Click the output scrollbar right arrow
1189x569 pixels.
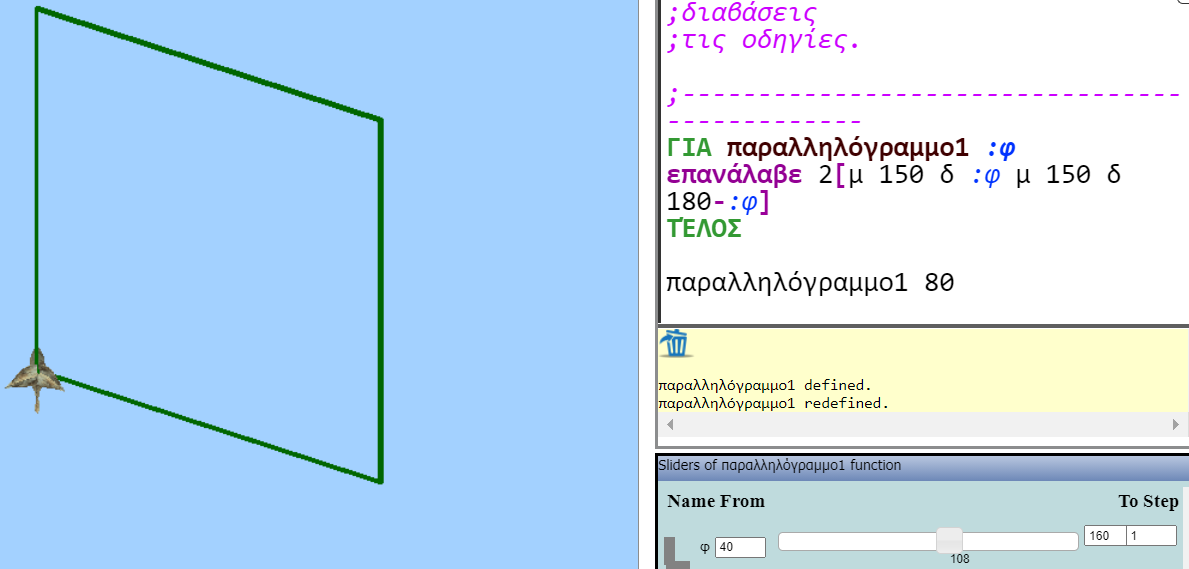point(1175,425)
